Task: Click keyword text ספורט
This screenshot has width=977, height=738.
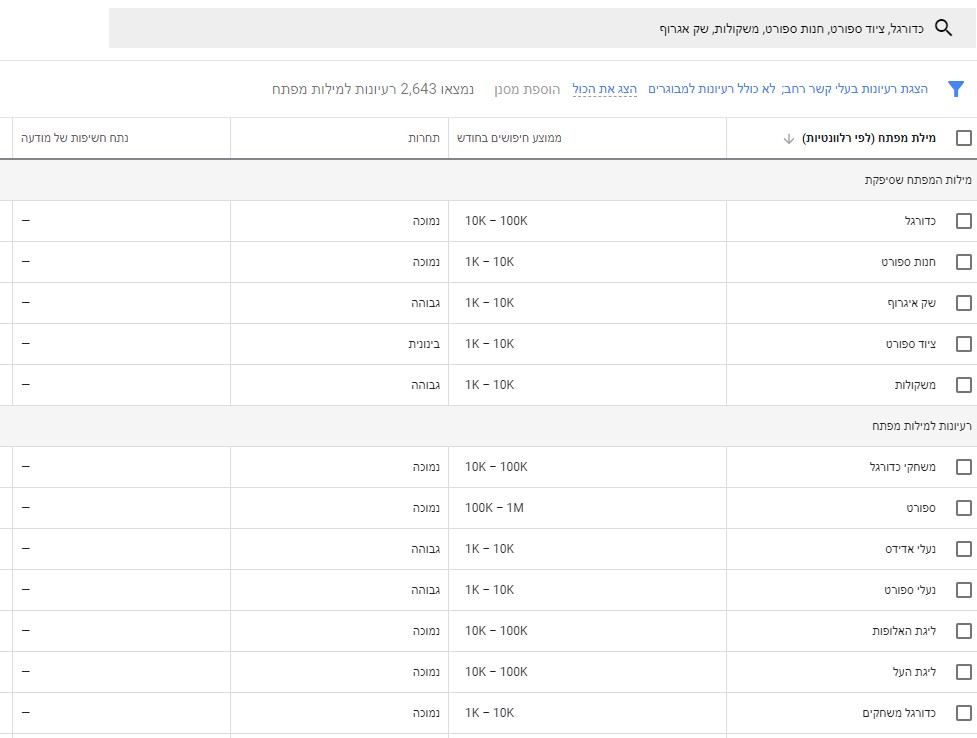Action: (x=921, y=508)
